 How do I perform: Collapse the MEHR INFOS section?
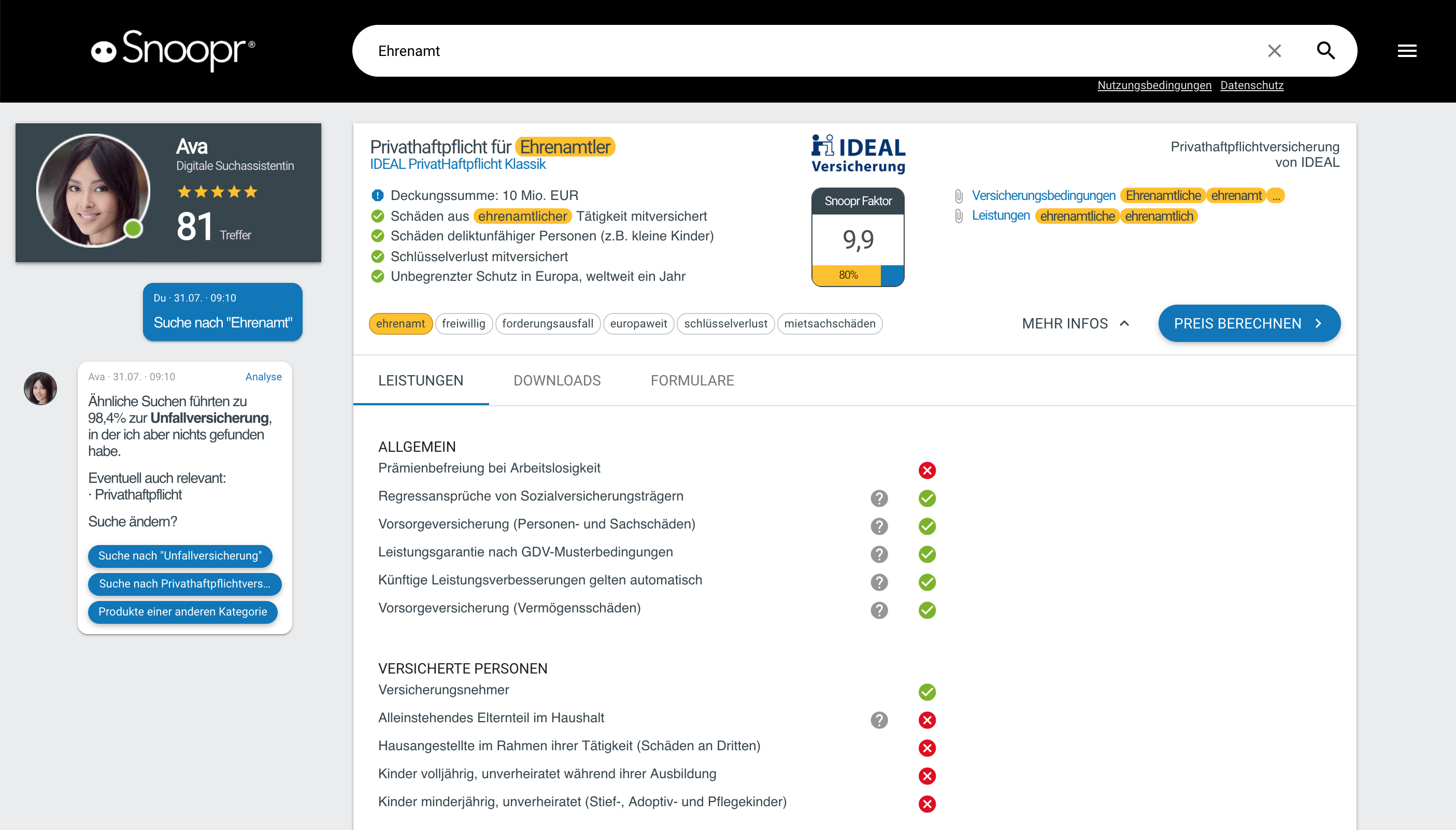(x=1075, y=323)
